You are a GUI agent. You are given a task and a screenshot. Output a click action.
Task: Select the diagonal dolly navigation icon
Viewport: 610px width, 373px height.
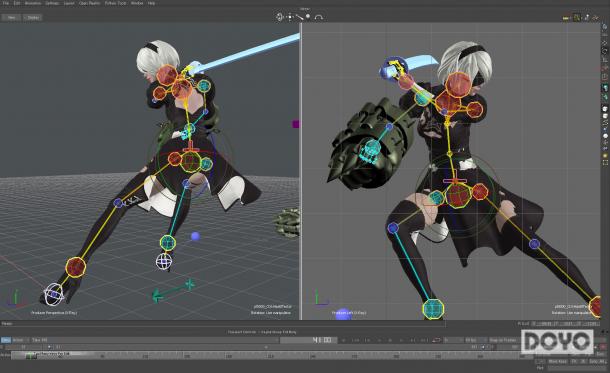300,17
